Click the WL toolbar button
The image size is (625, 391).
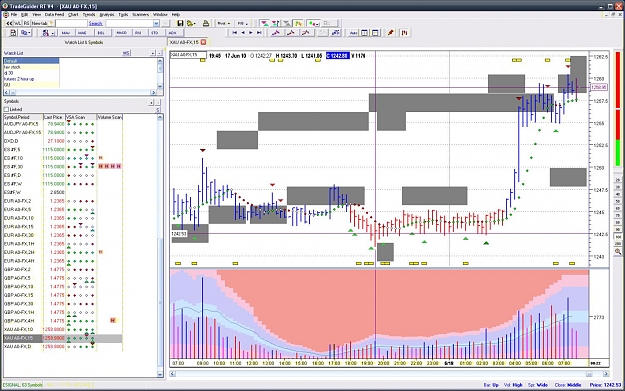coord(18,23)
